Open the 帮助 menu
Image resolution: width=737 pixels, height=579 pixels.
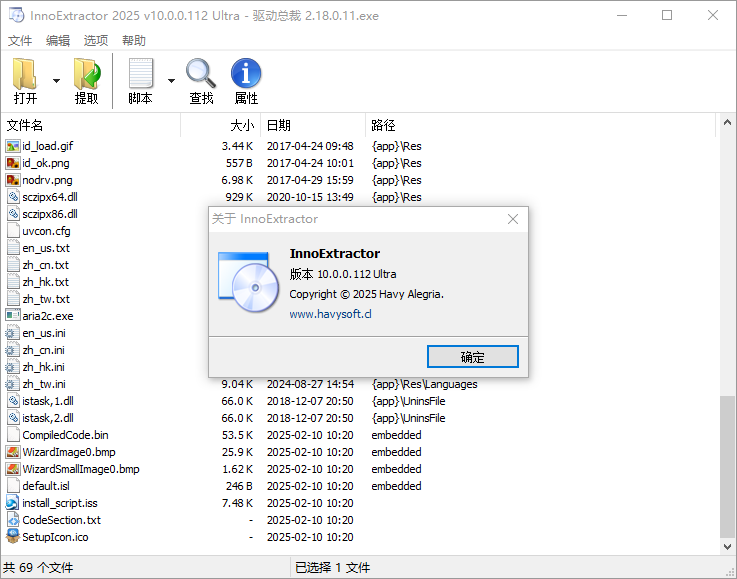click(x=134, y=41)
